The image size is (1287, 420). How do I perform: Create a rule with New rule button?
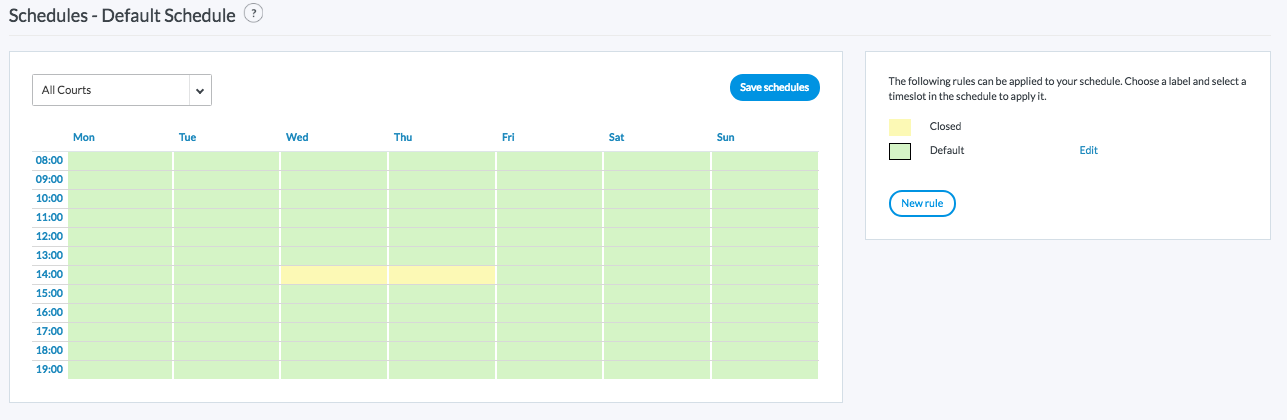(x=922, y=203)
